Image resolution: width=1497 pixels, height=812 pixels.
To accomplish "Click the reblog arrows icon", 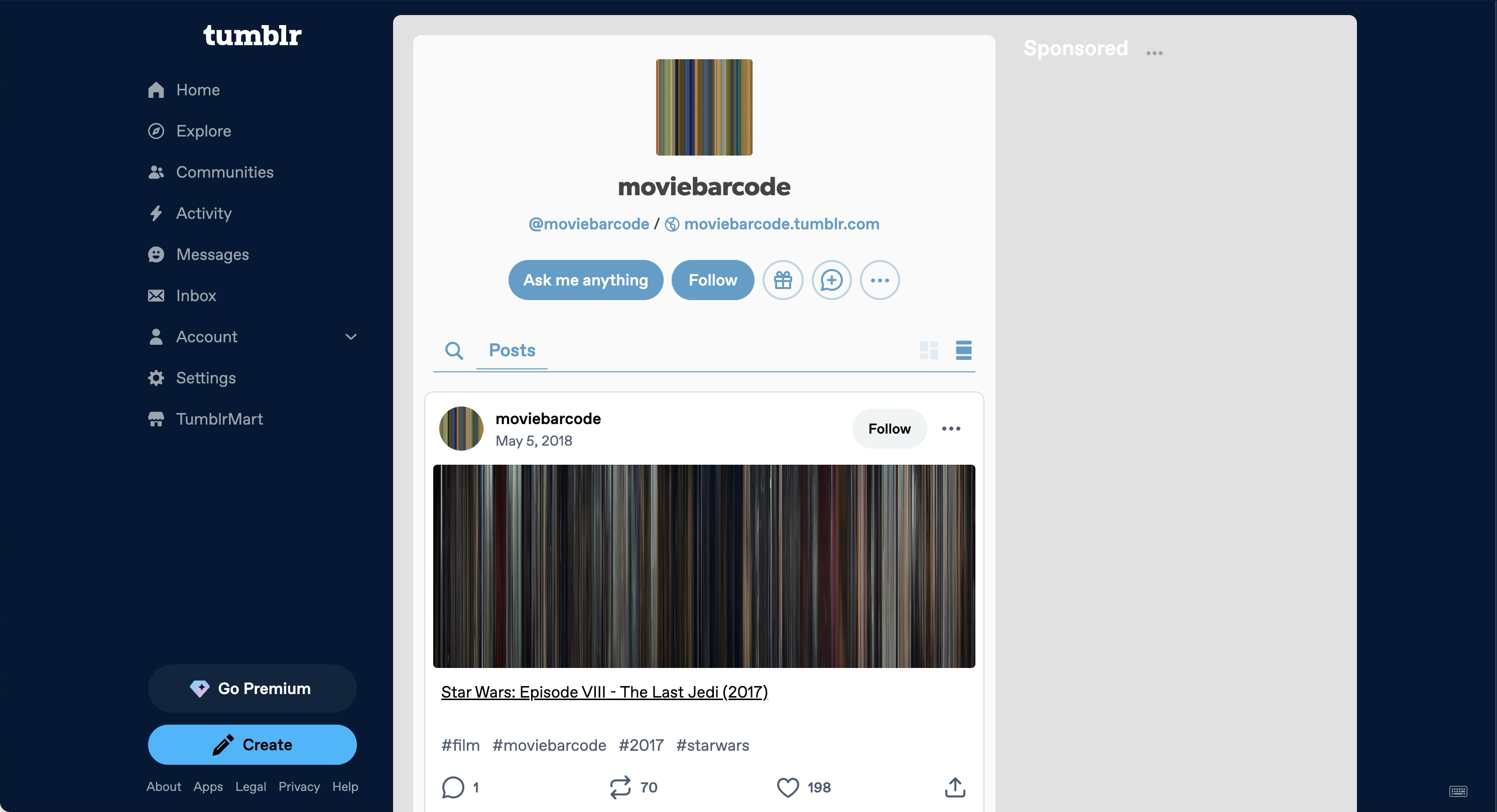I will pos(620,787).
